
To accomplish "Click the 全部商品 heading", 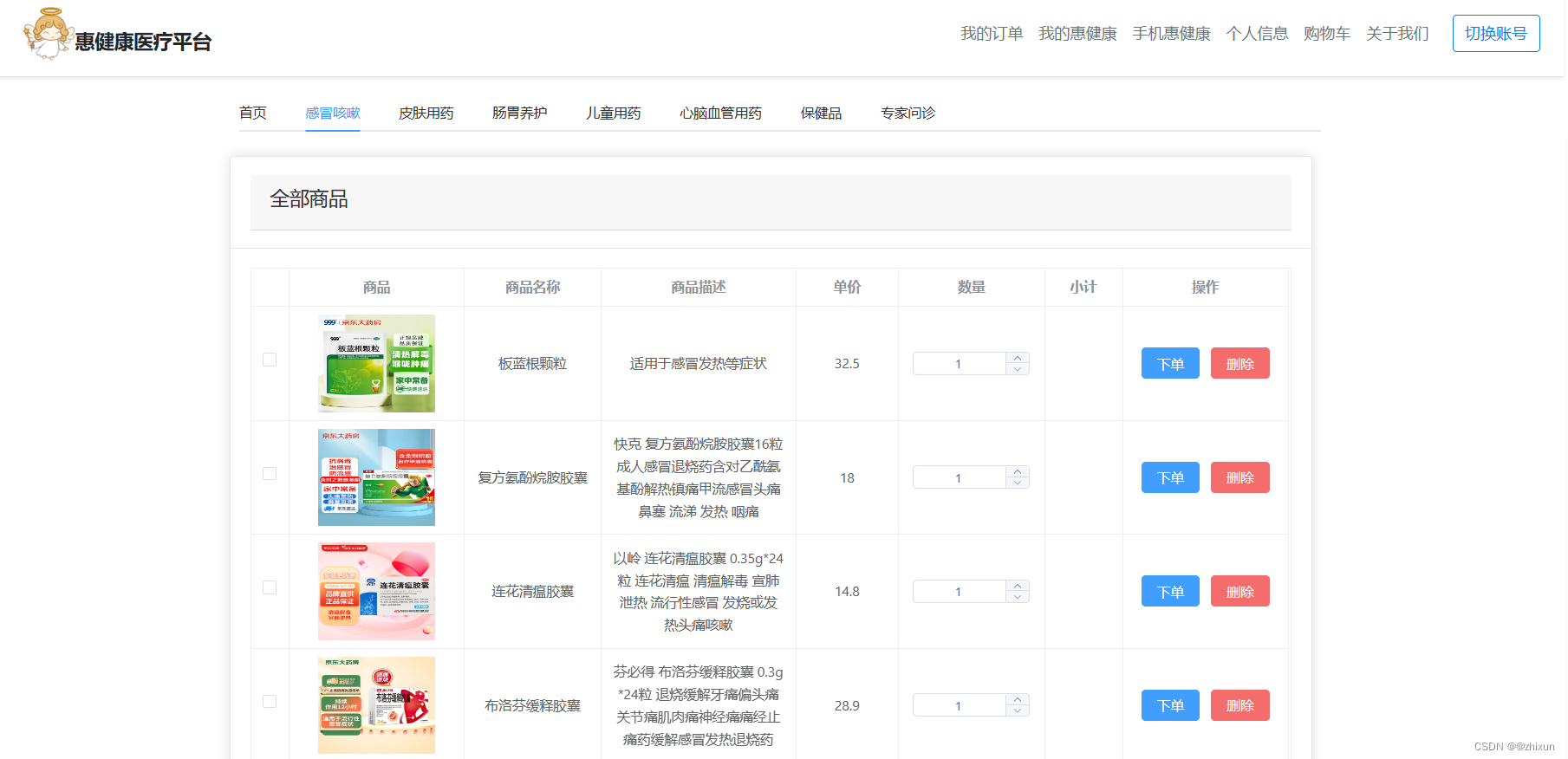I will point(309,199).
